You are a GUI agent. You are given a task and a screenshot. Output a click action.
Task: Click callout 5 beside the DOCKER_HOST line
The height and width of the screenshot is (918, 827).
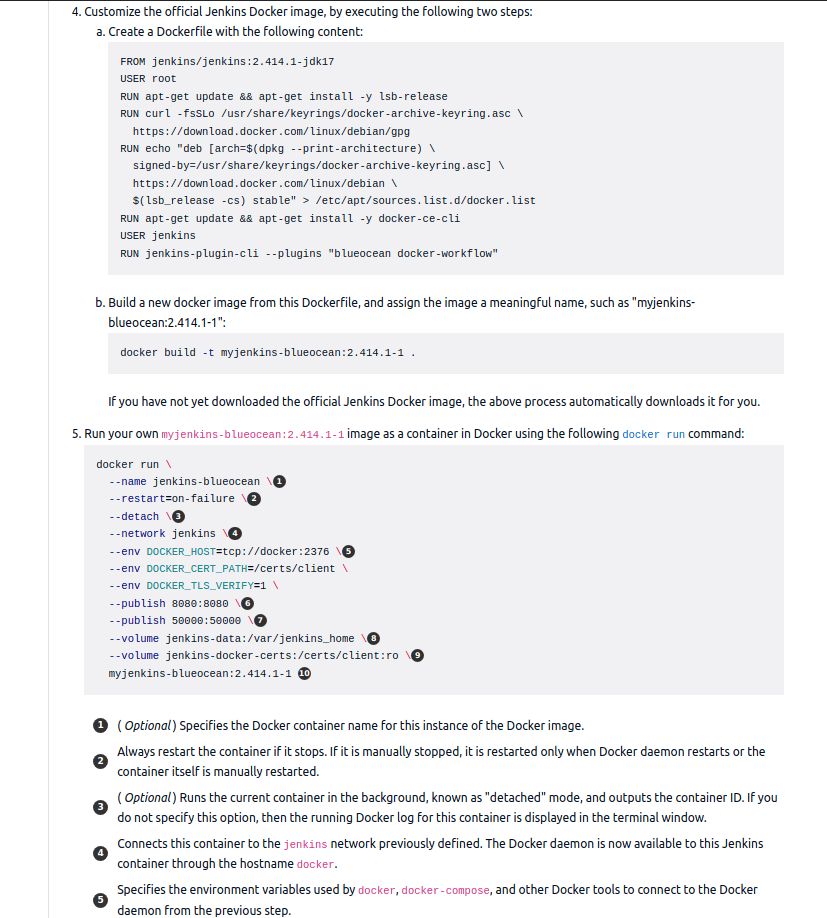click(x=349, y=551)
